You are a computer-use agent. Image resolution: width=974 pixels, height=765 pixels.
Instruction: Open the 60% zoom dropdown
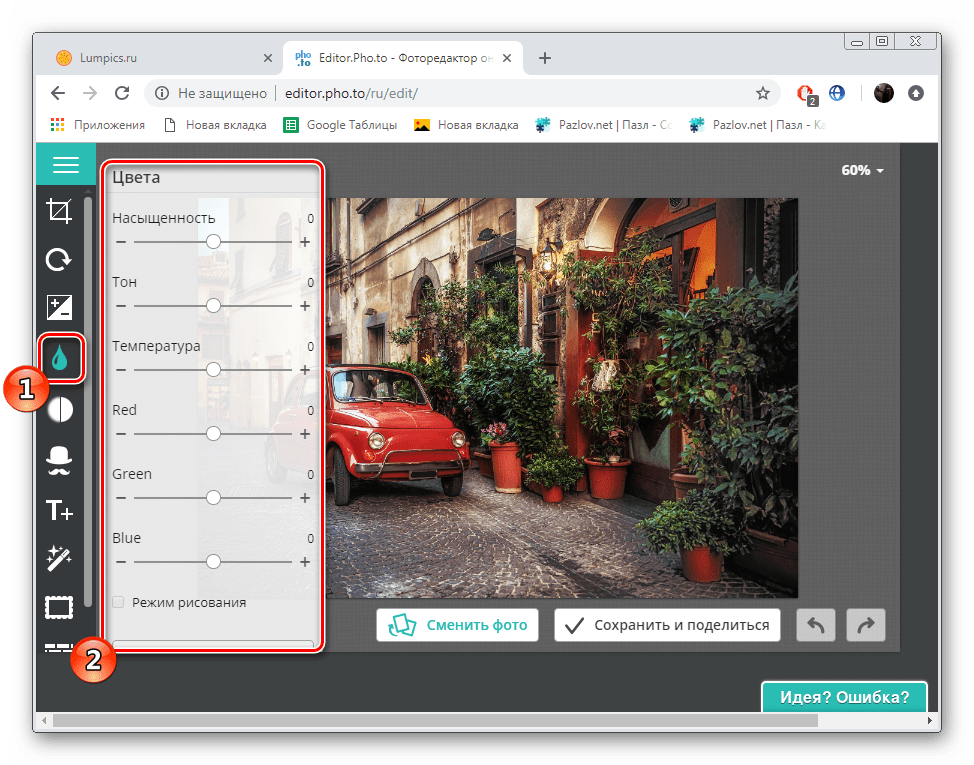862,170
